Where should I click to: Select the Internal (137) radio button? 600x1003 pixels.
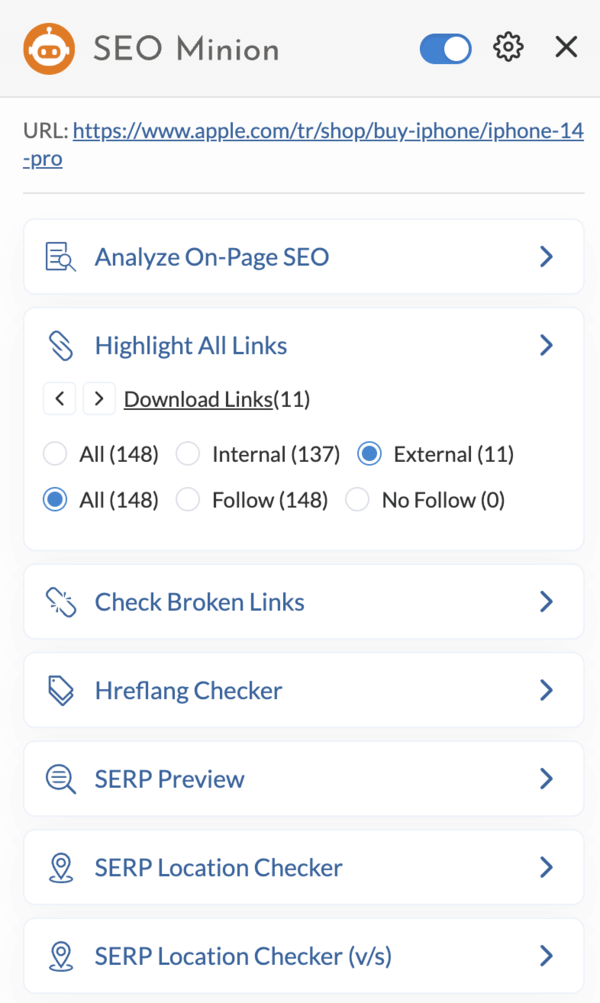pyautogui.click(x=187, y=454)
